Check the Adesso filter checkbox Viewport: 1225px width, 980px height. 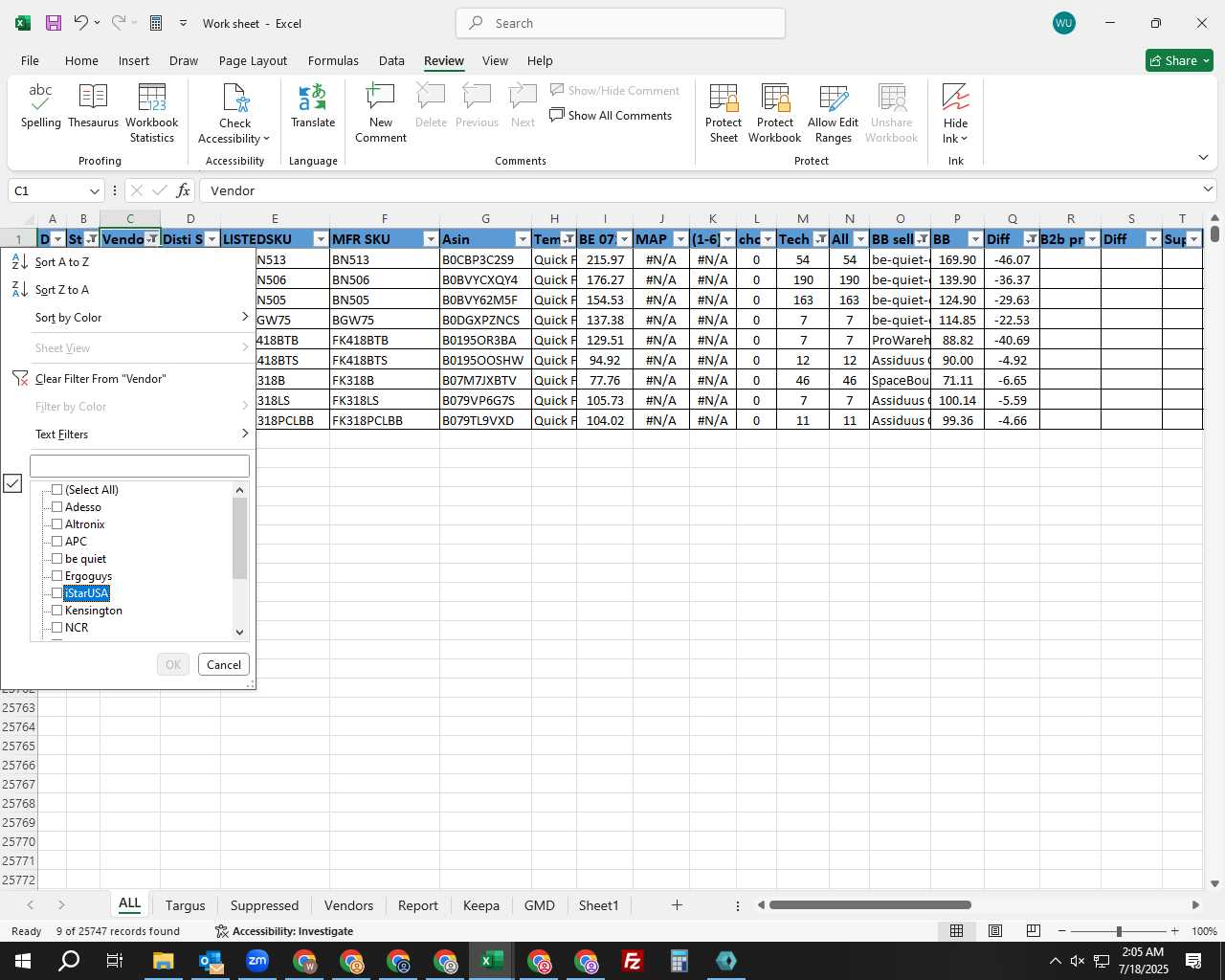57,507
